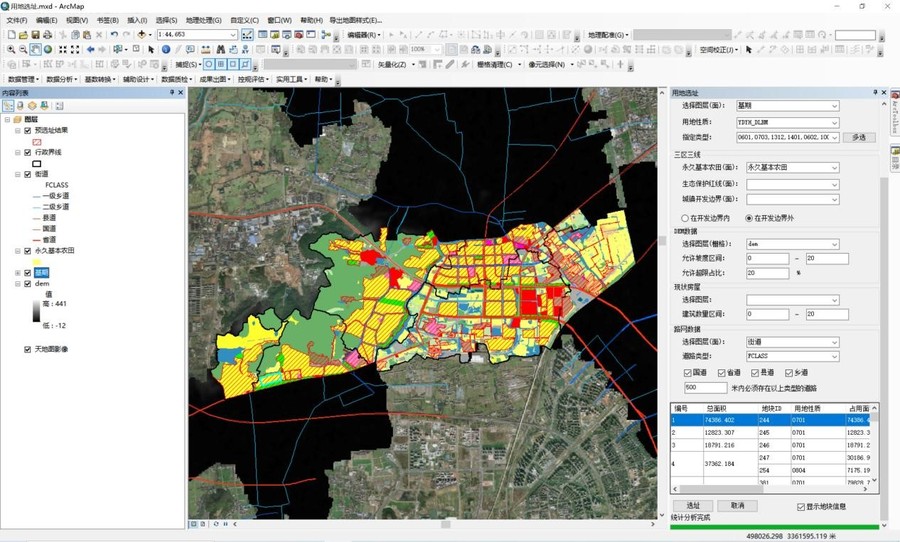
Task: Toggle visibility of 行政界线 layer
Action: pyautogui.click(x=28, y=152)
